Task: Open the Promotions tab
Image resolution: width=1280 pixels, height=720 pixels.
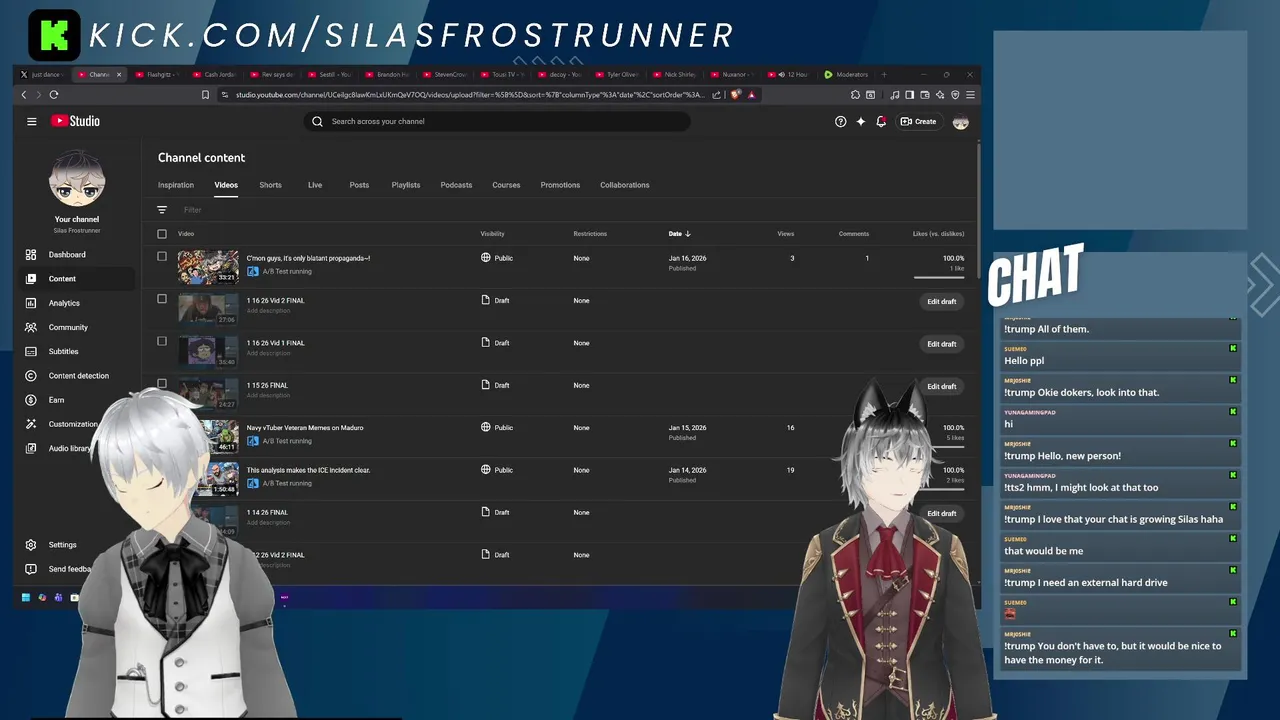Action: pyautogui.click(x=560, y=185)
